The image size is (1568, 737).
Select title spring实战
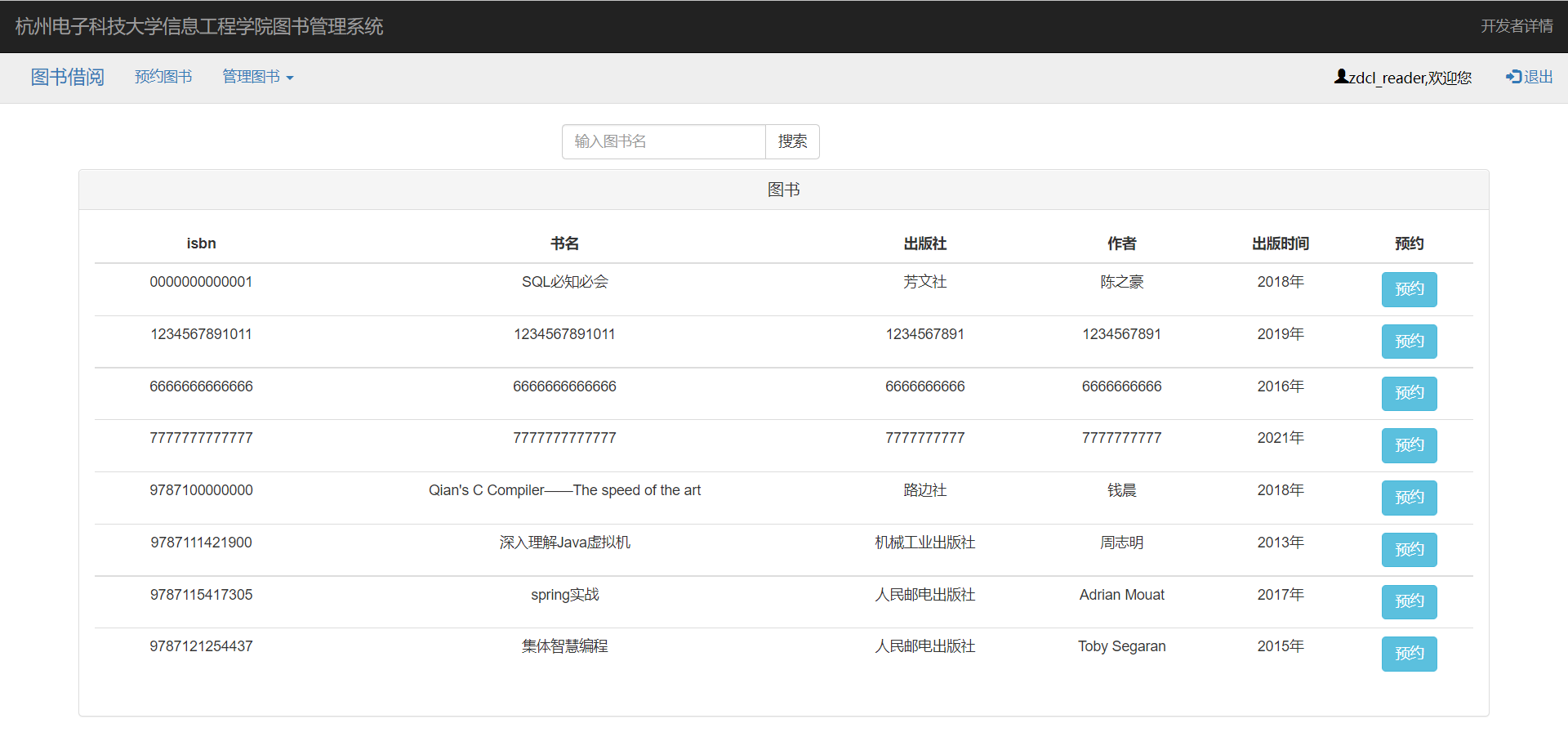click(x=564, y=595)
